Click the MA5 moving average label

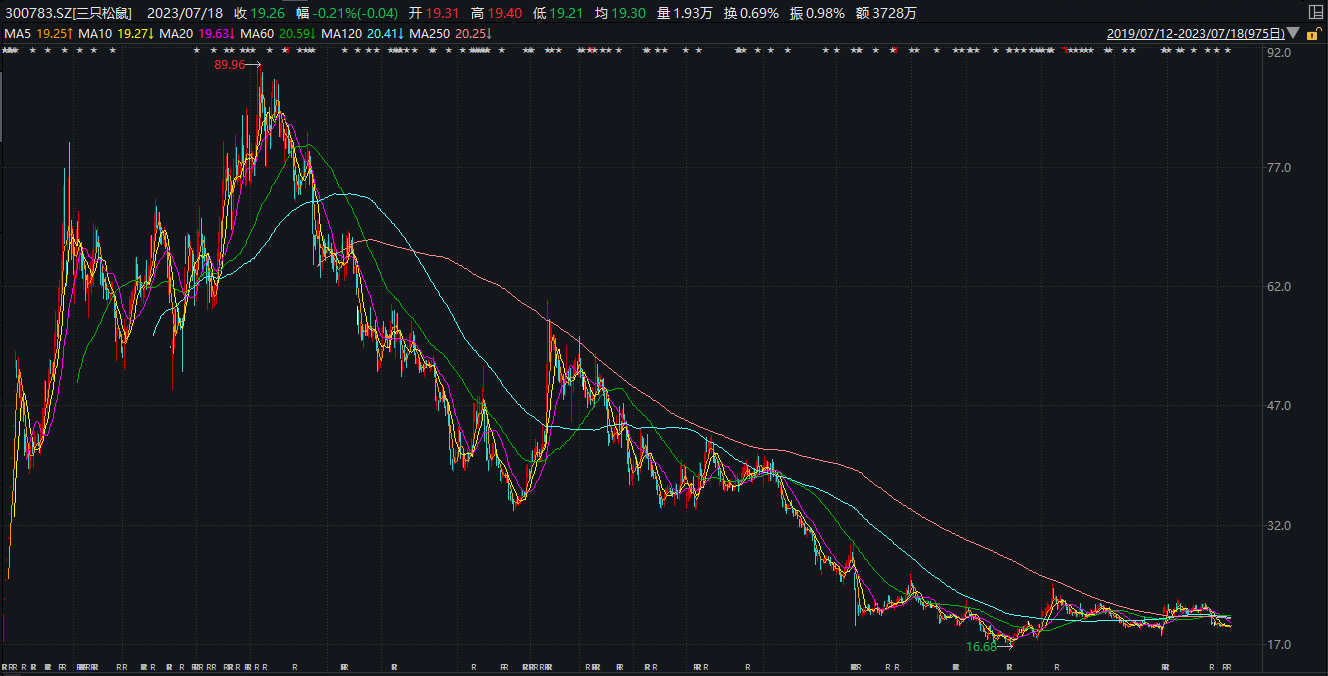click(17, 33)
